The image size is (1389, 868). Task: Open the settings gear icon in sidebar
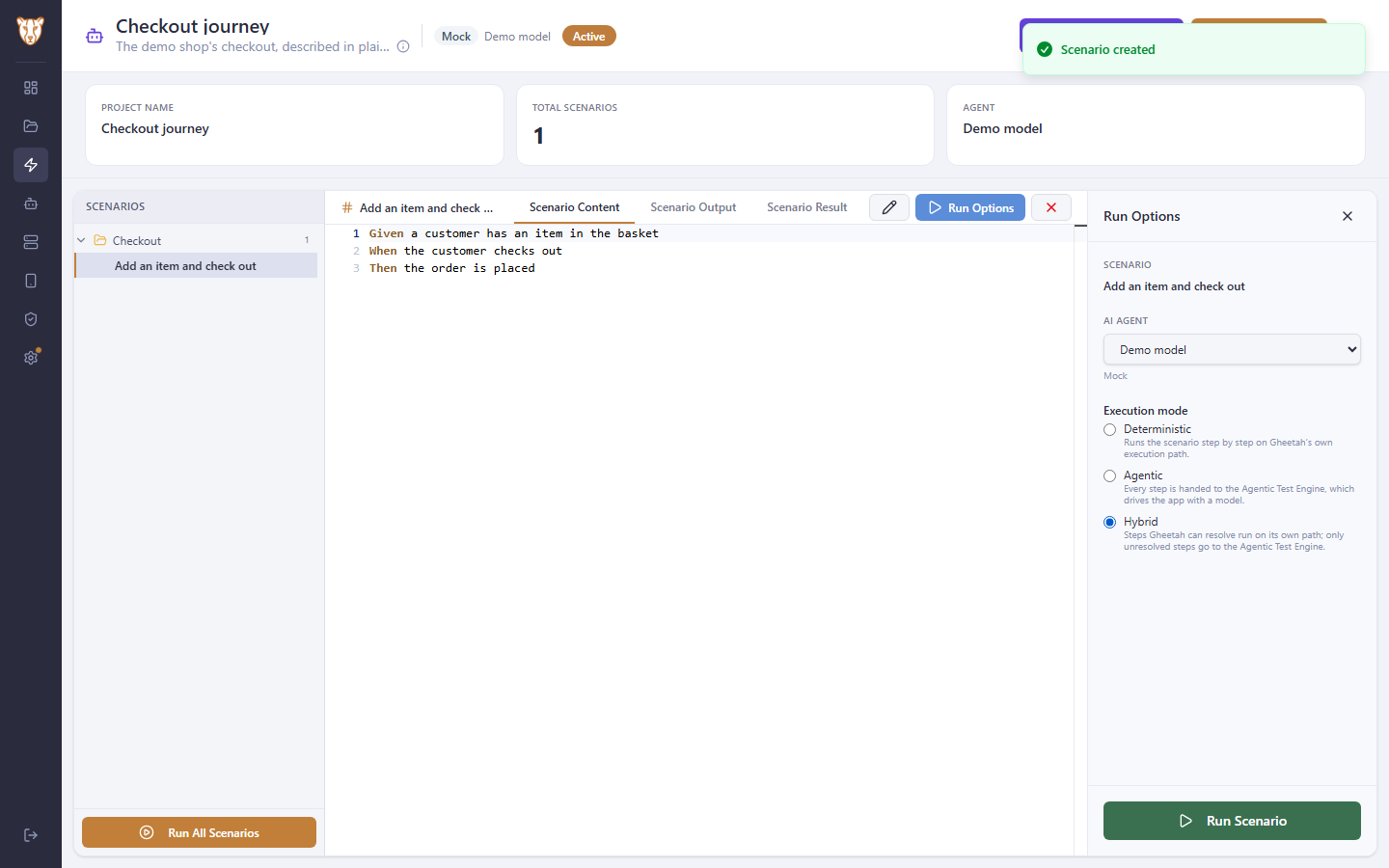pos(31,358)
